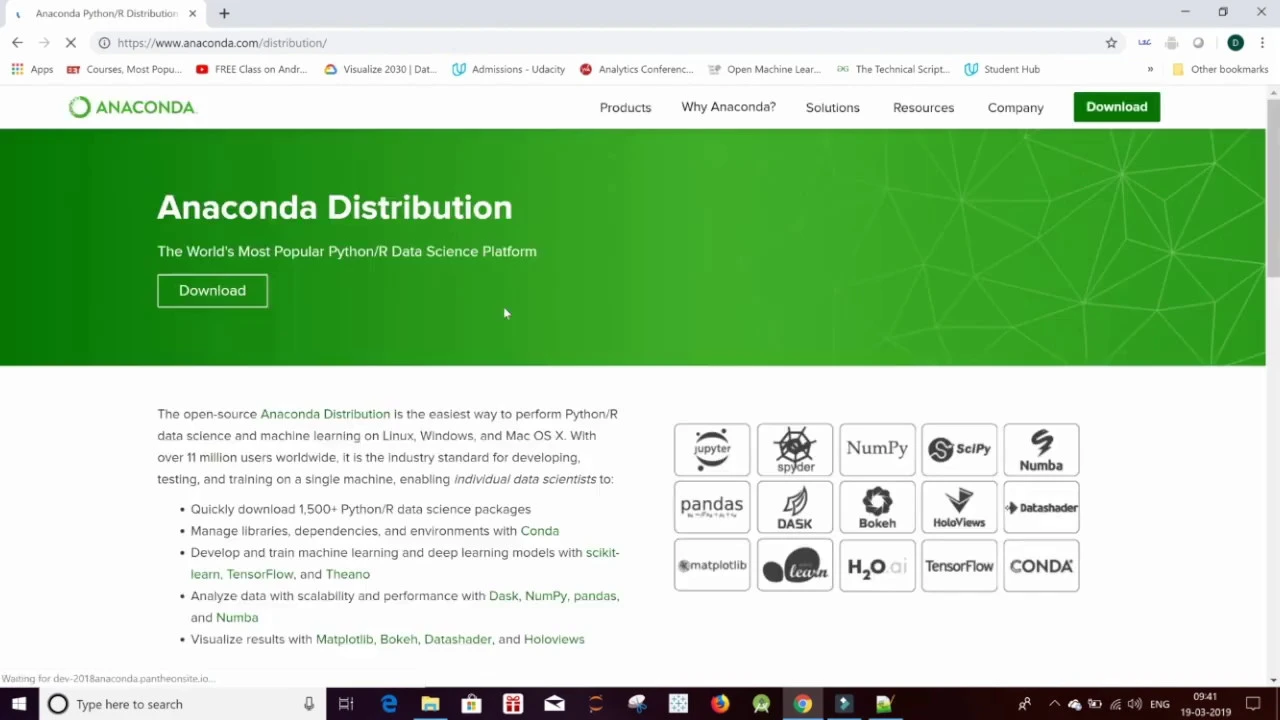Open notification center on taskbar
The image size is (1280, 720).
[1253, 704]
